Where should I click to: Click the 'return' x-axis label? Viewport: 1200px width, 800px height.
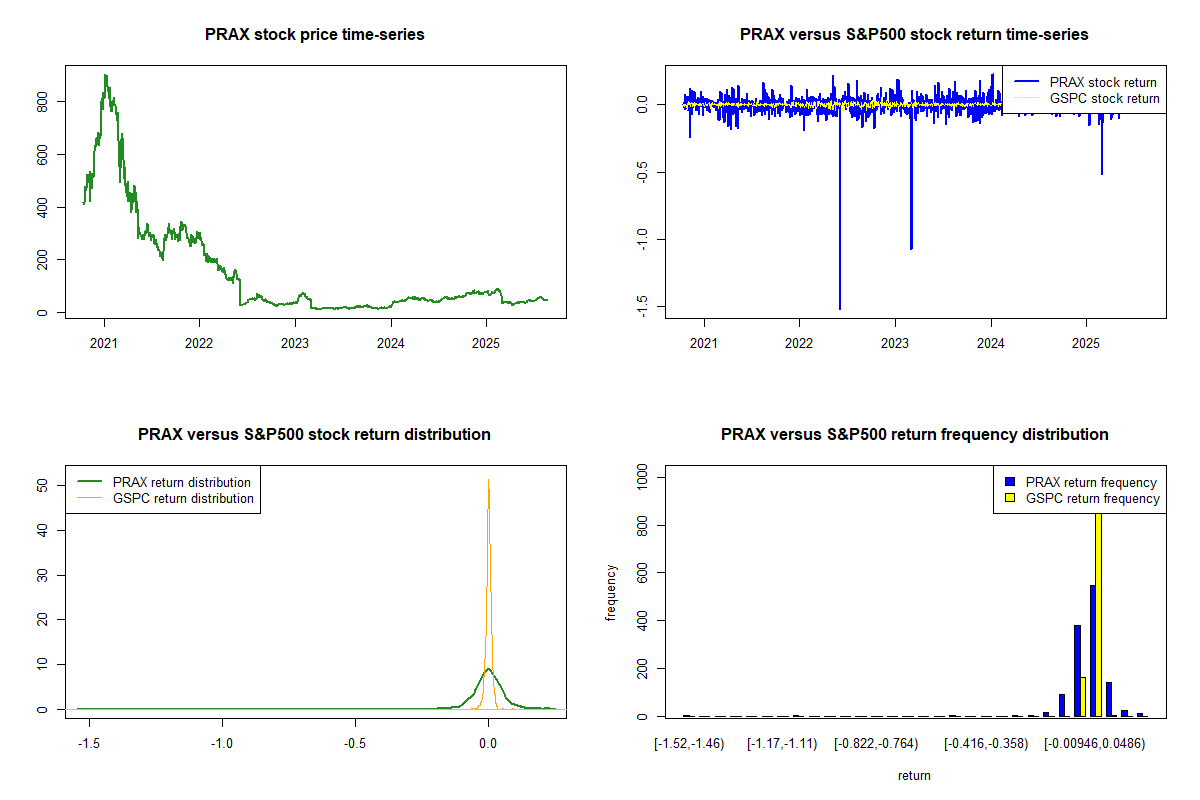point(914,775)
